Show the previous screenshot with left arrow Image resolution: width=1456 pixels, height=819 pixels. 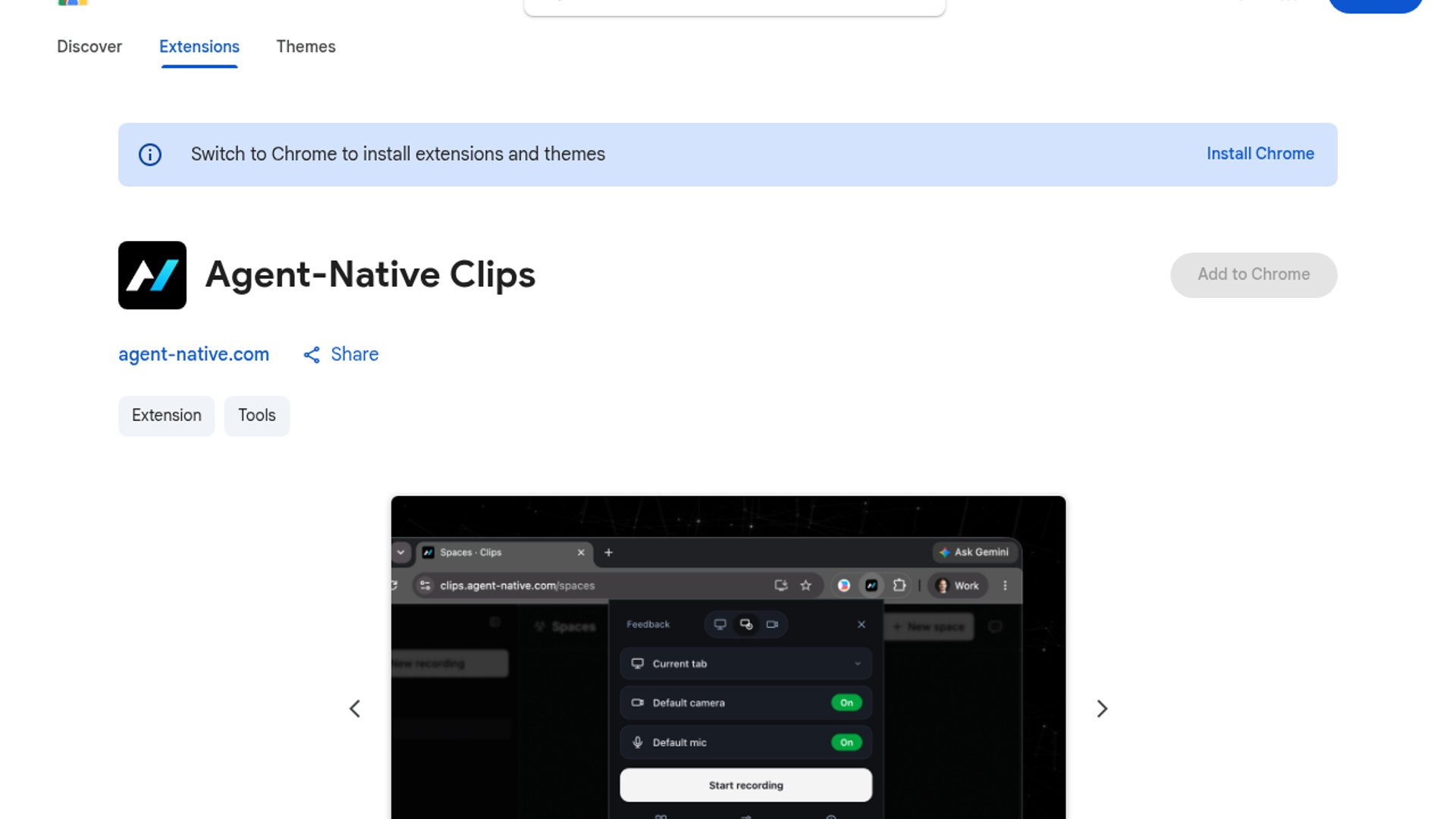(354, 709)
